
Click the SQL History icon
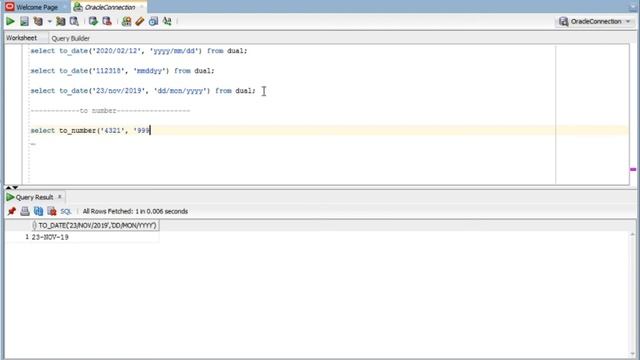click(x=153, y=22)
